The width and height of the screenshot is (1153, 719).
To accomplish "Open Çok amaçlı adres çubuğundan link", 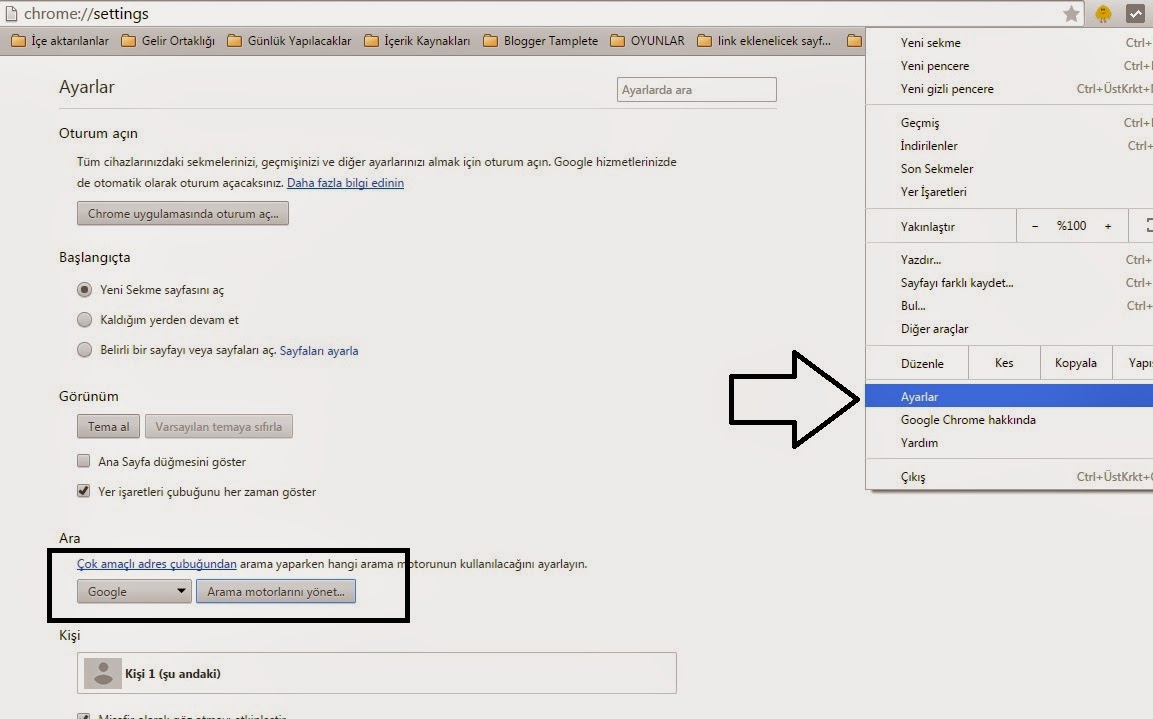I will [x=157, y=564].
